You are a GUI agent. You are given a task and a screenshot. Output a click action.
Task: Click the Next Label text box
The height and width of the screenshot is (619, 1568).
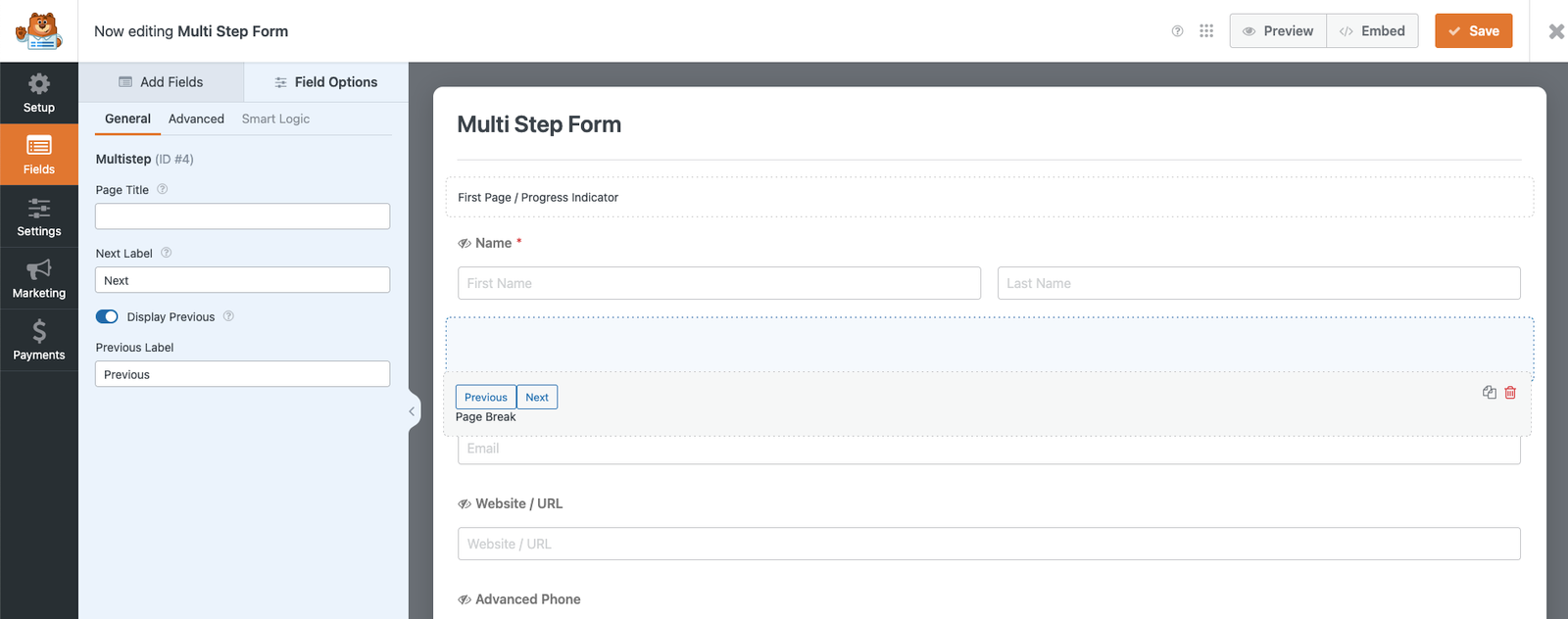[x=242, y=280]
